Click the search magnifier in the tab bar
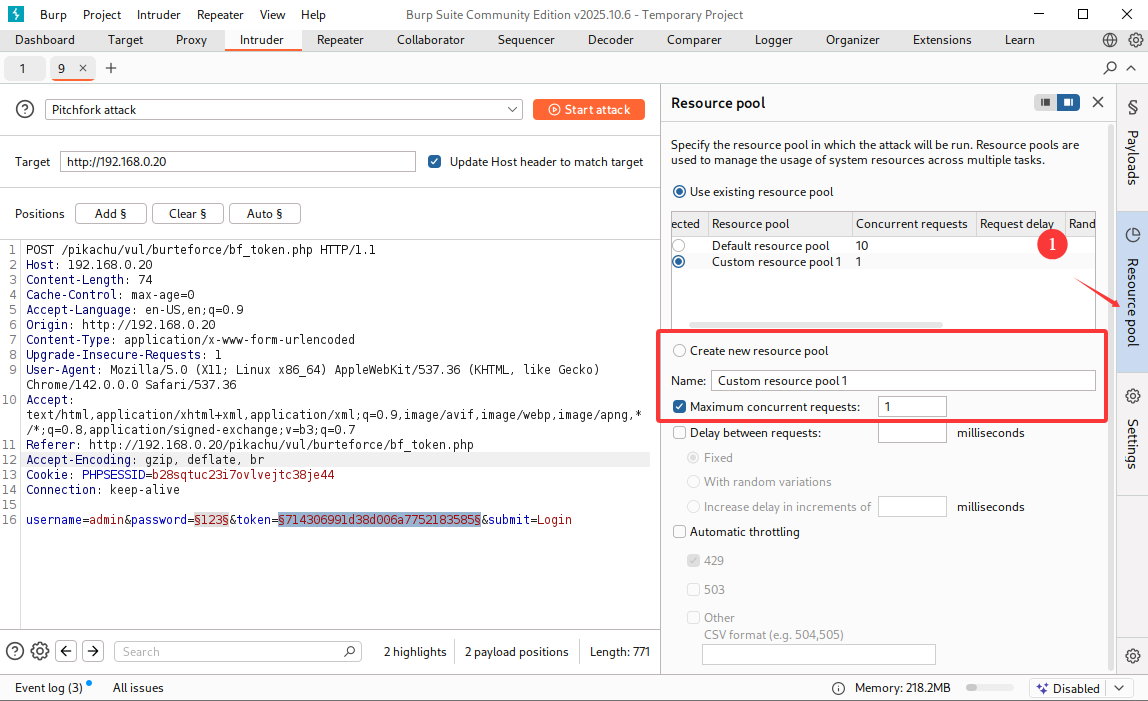This screenshot has height=701, width=1148. tap(1110, 68)
